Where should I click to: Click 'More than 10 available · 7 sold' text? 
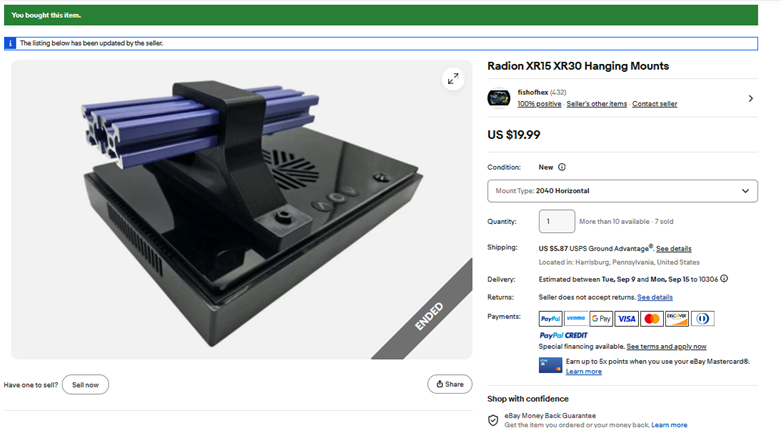point(626,221)
